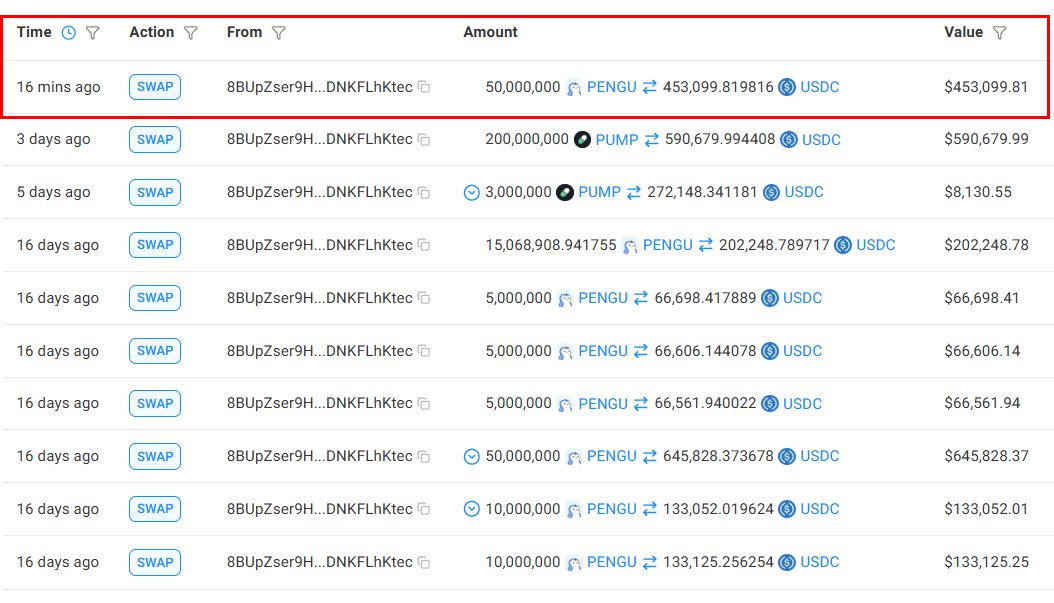Open the wallet address in the first row
Image resolution: width=1054 pixels, height=603 pixels.
[319, 87]
